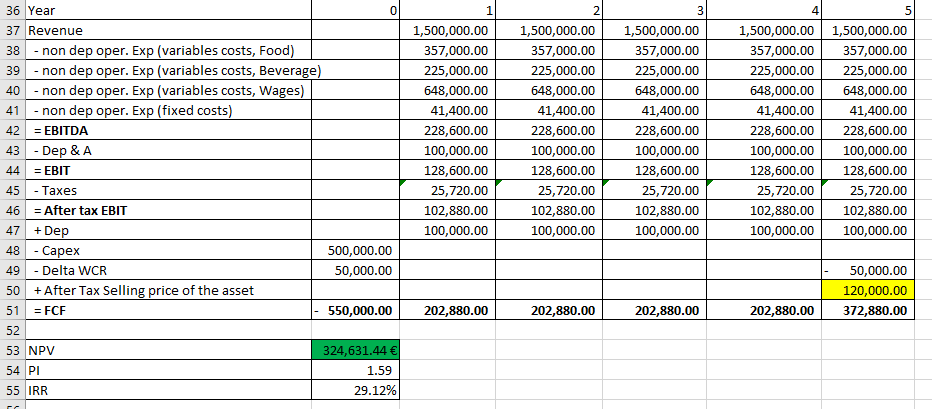Click the Delta WCR value in year 5
The height and width of the screenshot is (409, 932).
coord(868,270)
